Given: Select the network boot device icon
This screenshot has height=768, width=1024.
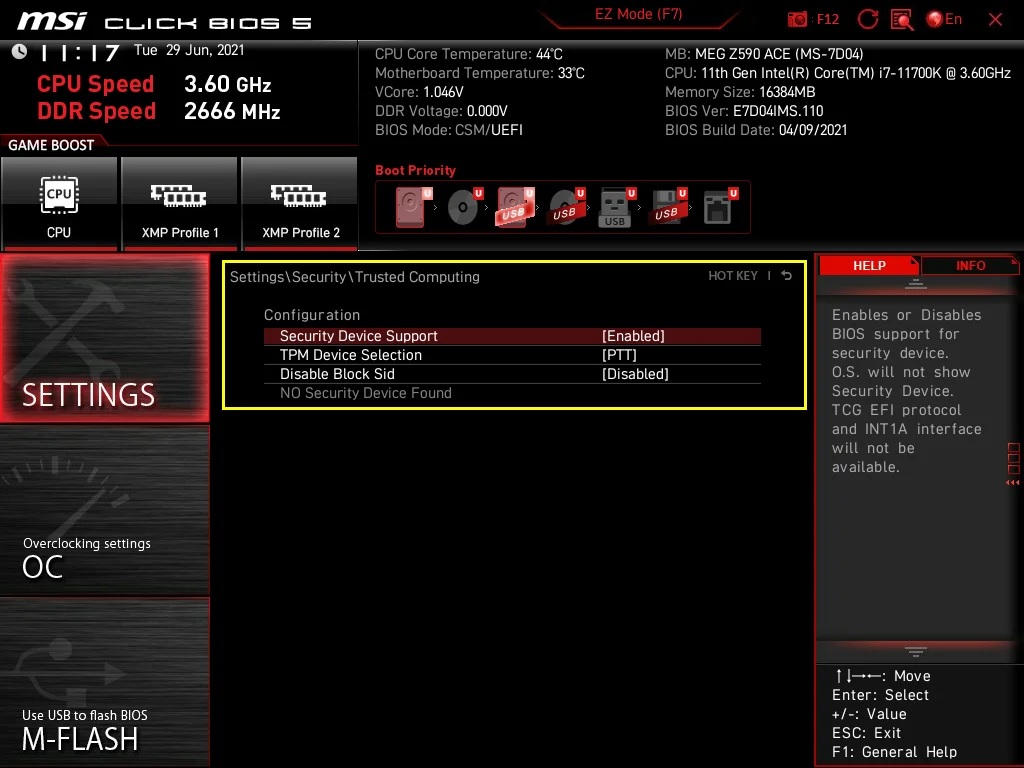Looking at the screenshot, I should pos(719,207).
